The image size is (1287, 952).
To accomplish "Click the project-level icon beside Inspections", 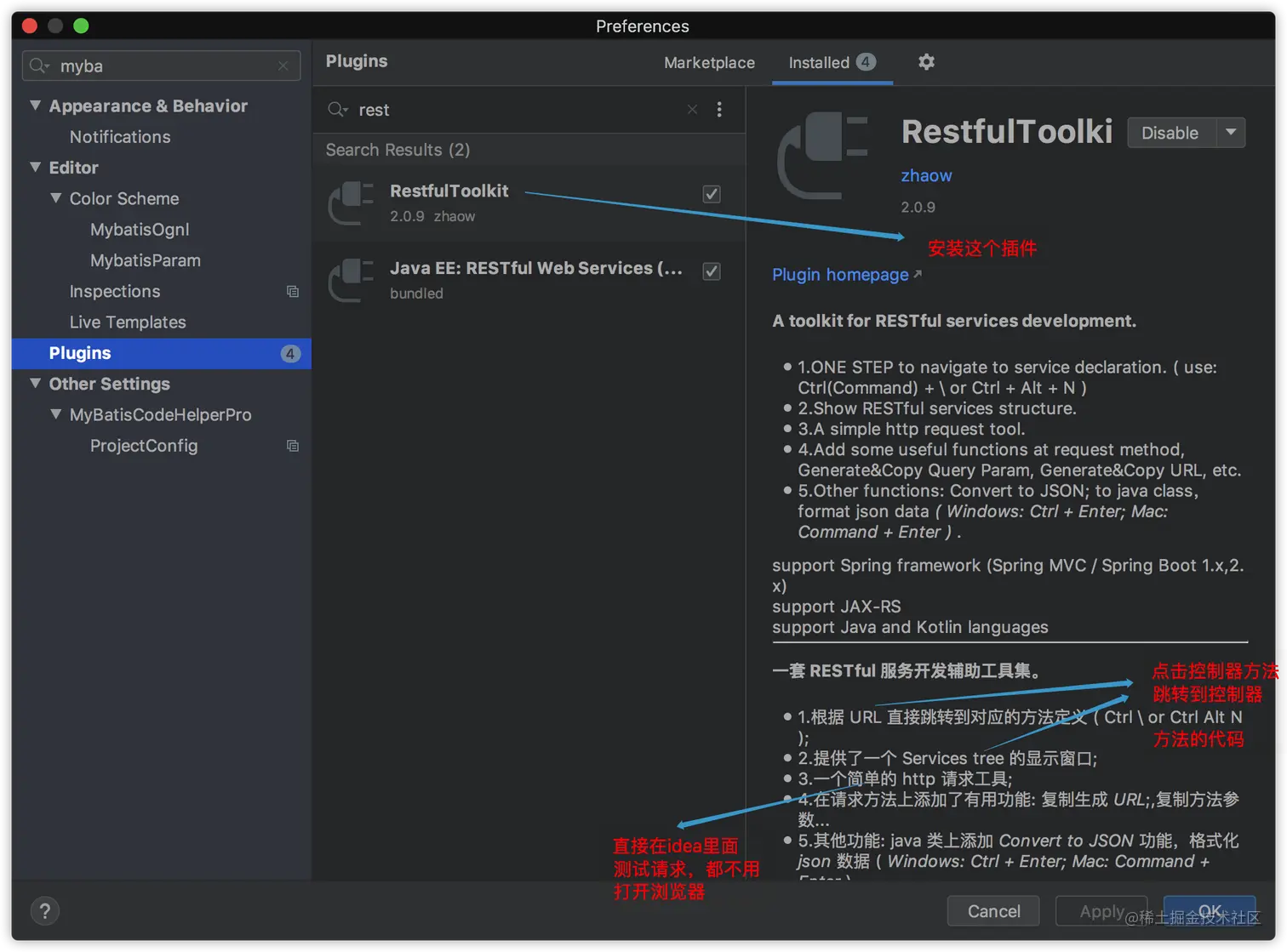I will (293, 292).
